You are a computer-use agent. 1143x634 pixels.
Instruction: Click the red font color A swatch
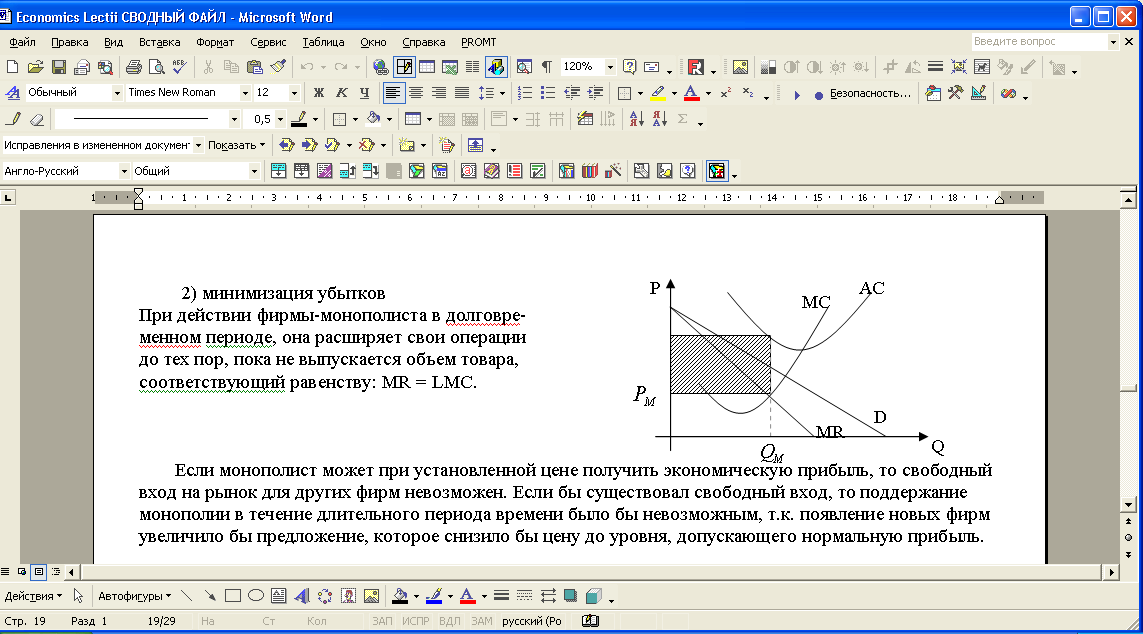point(691,93)
